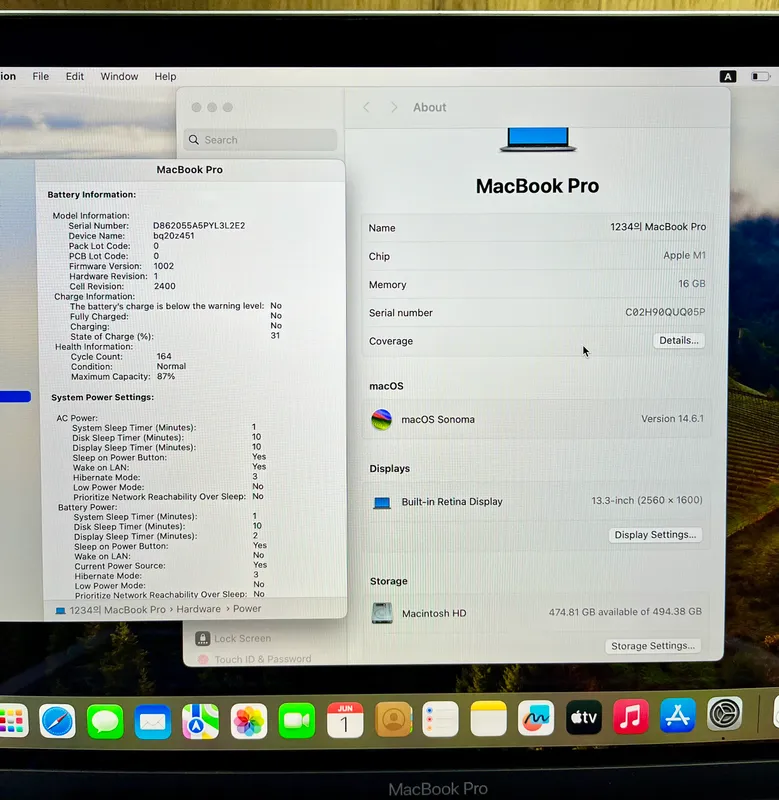The width and height of the screenshot is (779, 800).
Task: Click the Search field in Settings sidebar
Action: (260, 140)
